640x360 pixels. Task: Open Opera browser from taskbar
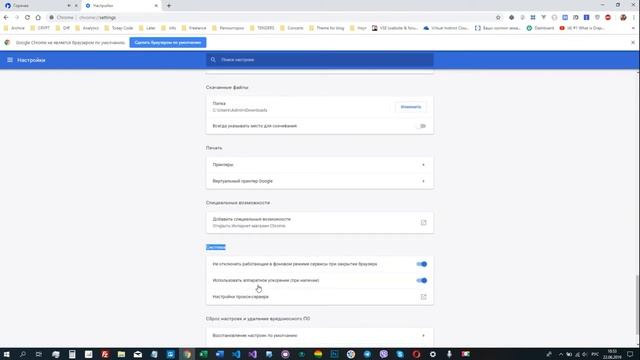tap(416, 354)
